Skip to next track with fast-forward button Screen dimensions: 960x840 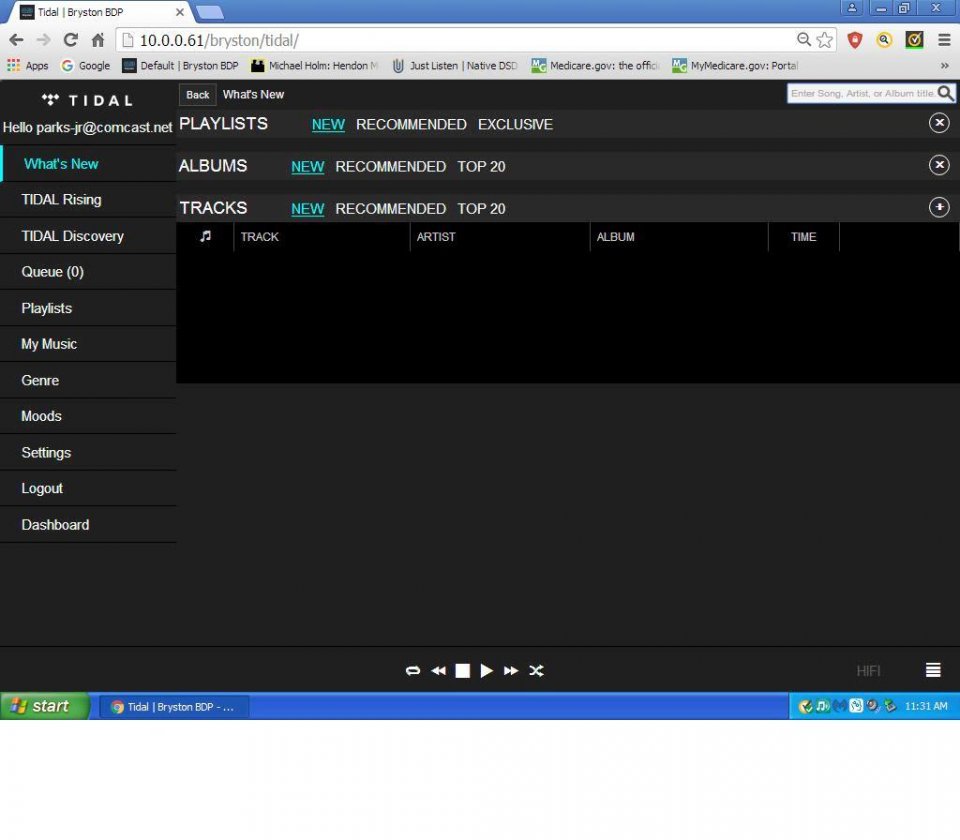click(511, 670)
